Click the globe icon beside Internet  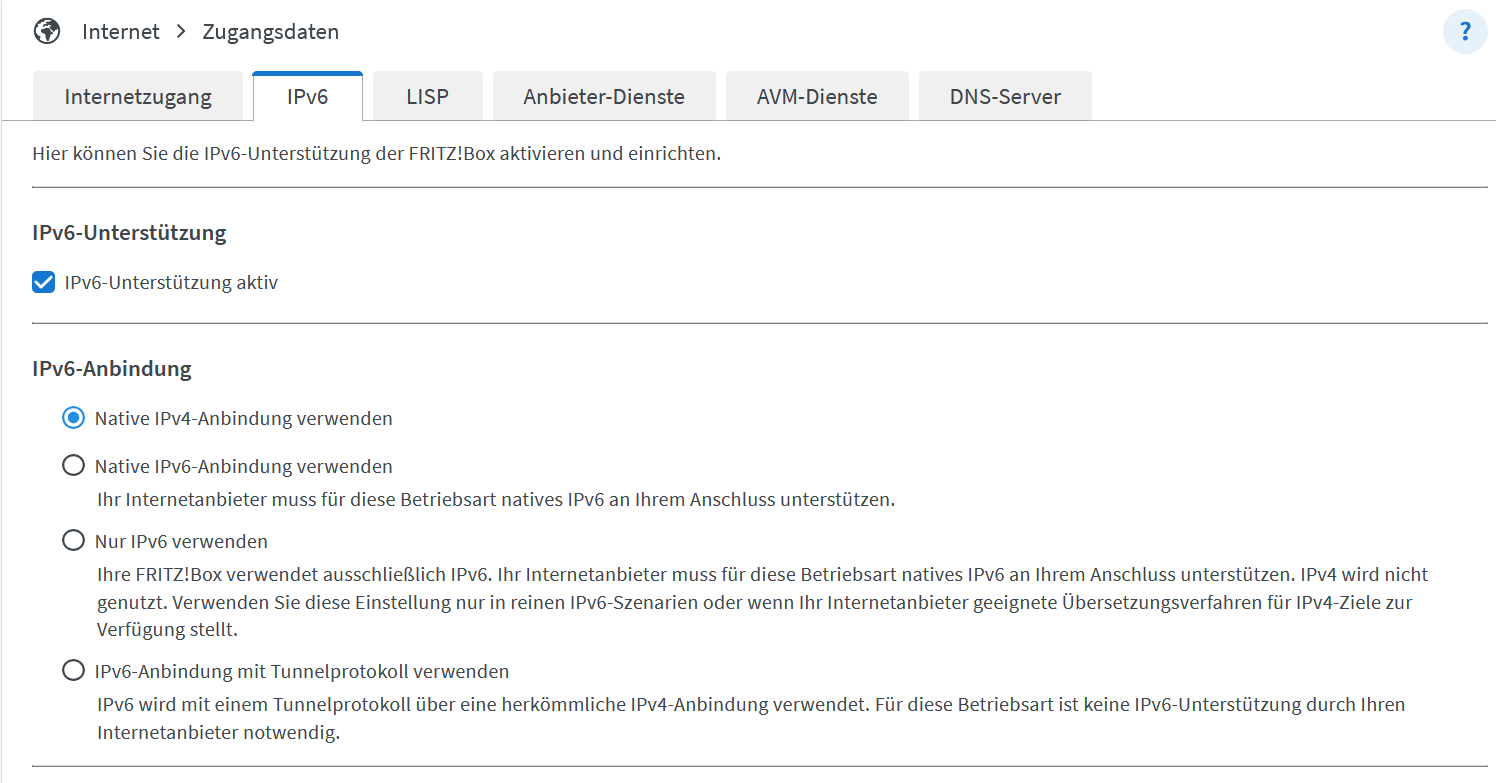(x=47, y=31)
